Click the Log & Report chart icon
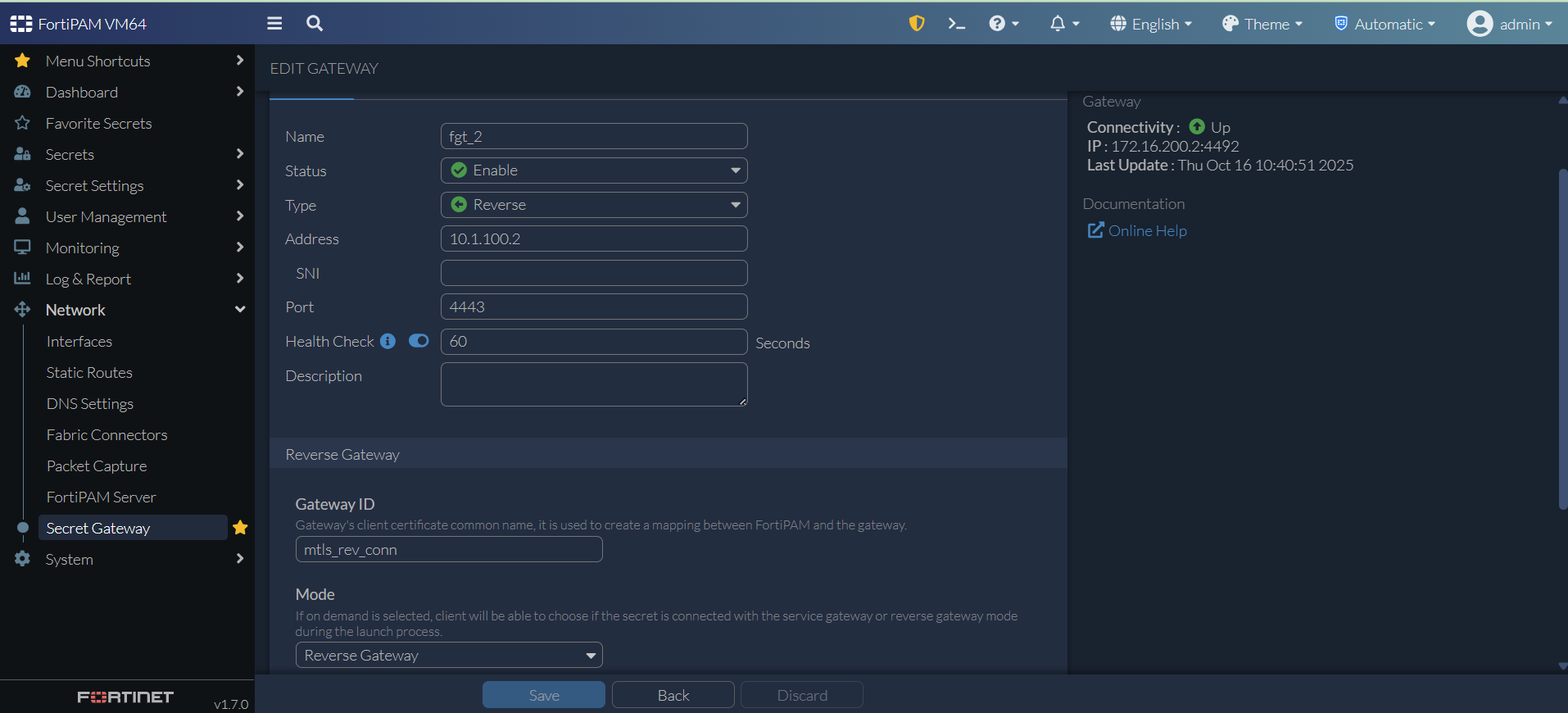This screenshot has height=713, width=1568. tap(22, 279)
